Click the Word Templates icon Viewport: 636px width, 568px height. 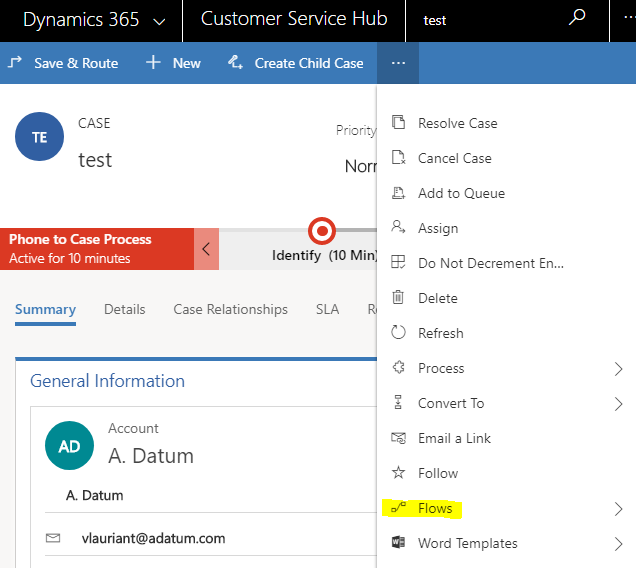click(x=398, y=542)
